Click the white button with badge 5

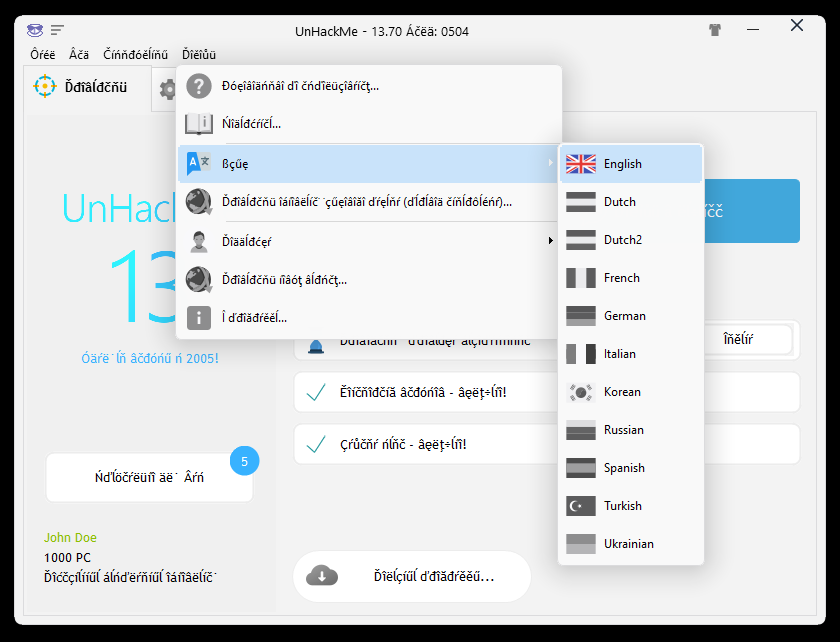point(149,477)
